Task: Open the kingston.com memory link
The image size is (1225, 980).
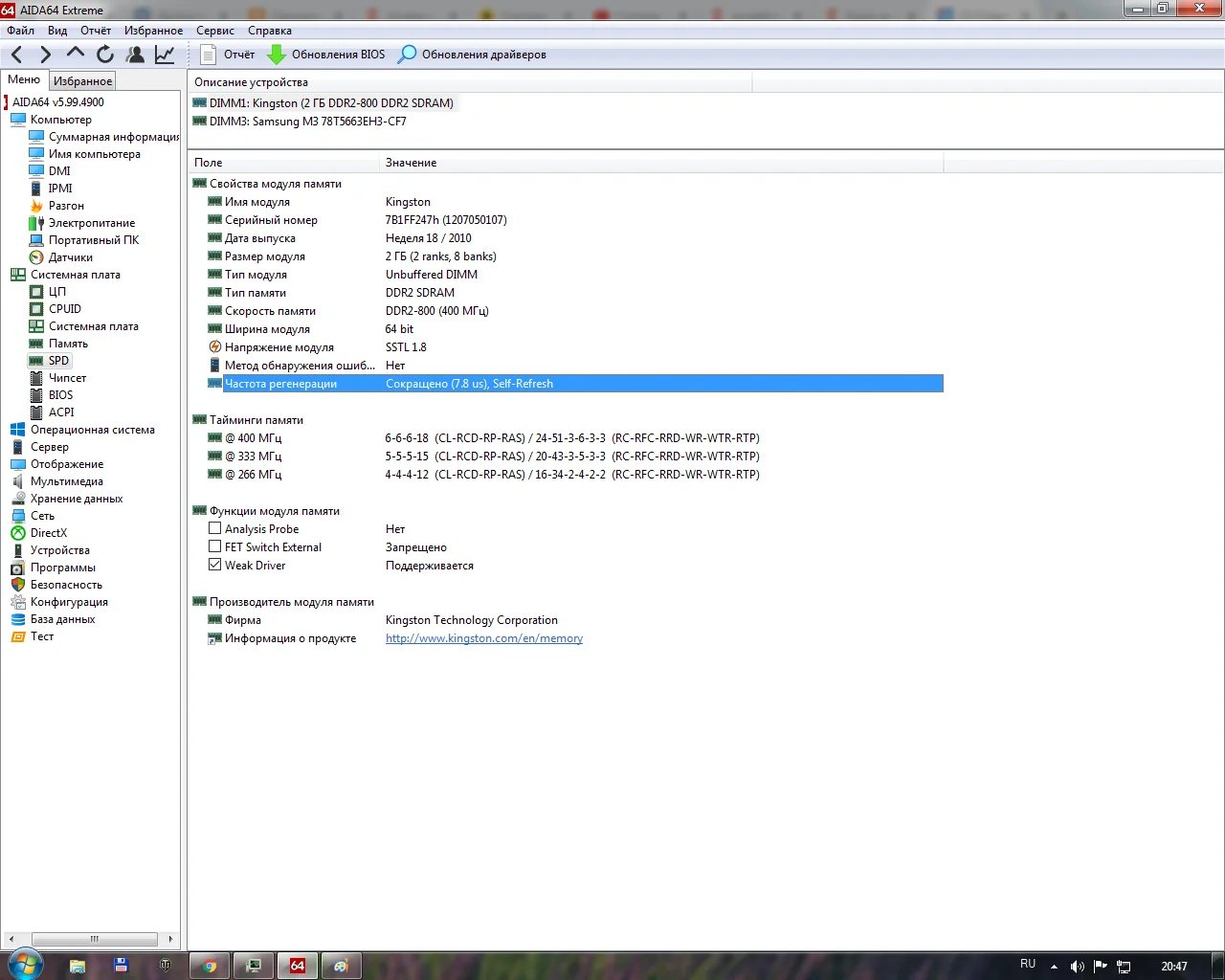Action: pos(483,638)
